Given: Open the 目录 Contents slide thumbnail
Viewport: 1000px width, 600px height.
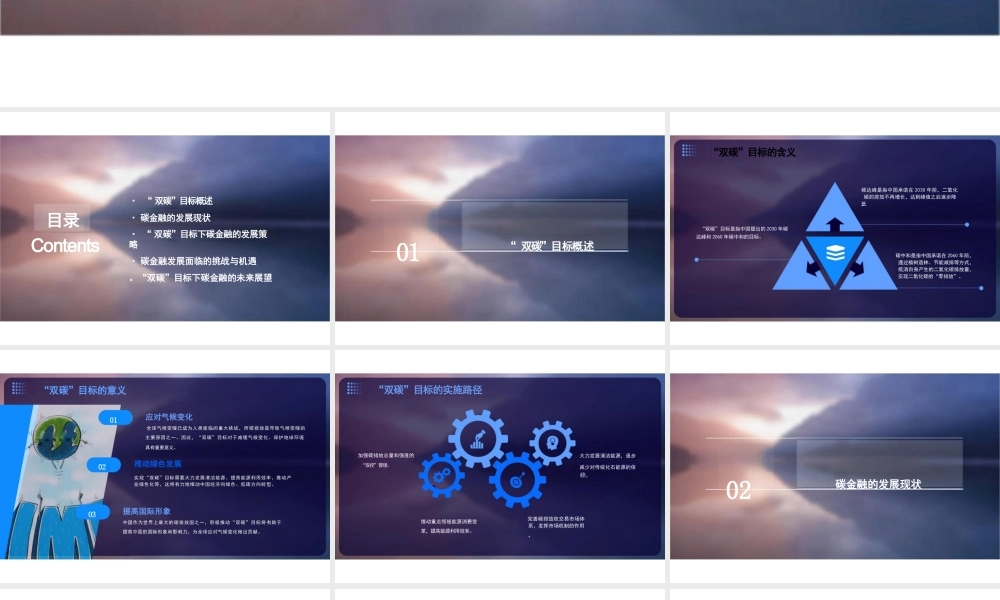Looking at the screenshot, I should coord(165,228).
